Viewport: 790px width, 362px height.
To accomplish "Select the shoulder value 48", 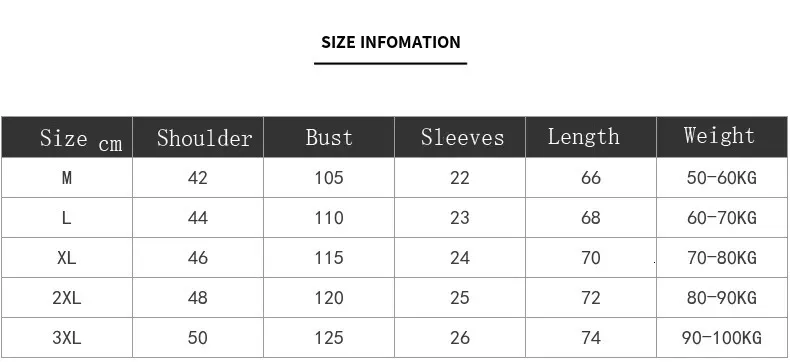I will (x=198, y=298).
